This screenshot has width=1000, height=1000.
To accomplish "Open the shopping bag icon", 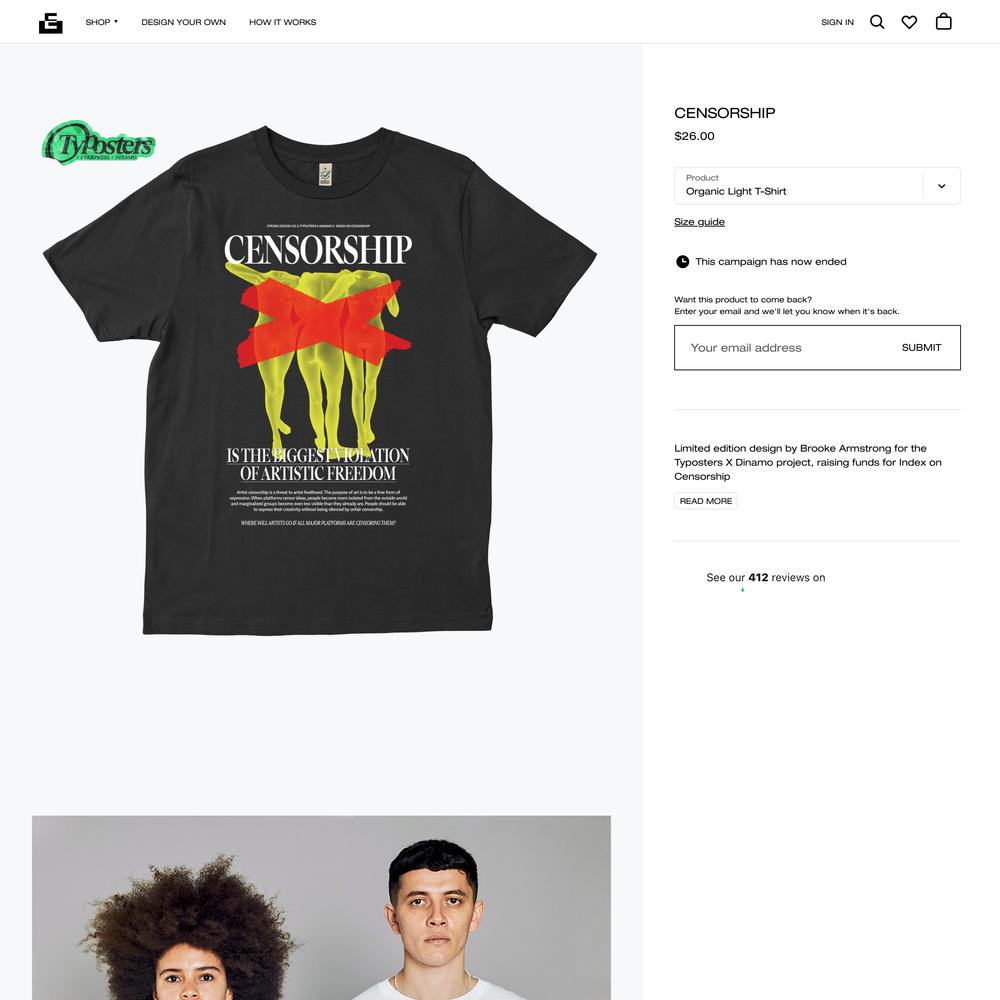I will coord(943,22).
